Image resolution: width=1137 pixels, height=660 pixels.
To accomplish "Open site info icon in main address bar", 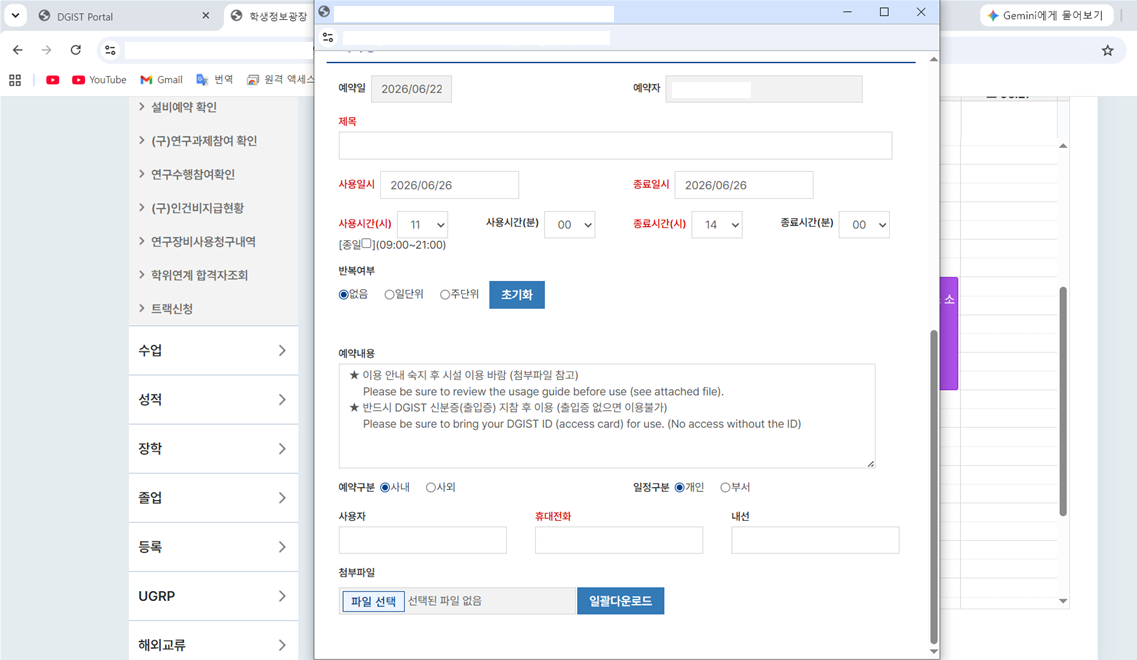I will pyautogui.click(x=110, y=50).
